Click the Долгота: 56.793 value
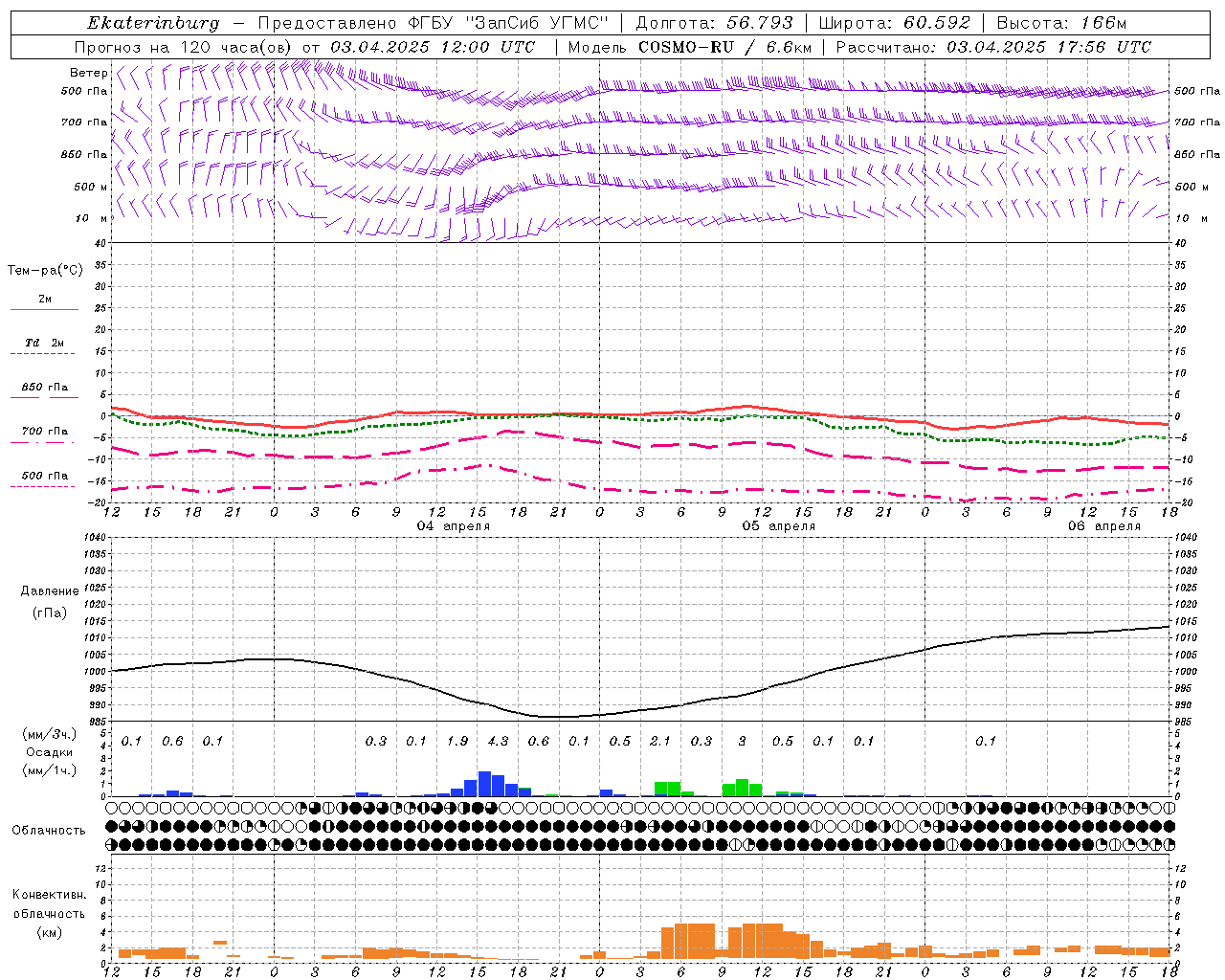The image size is (1225, 980). click(x=714, y=23)
